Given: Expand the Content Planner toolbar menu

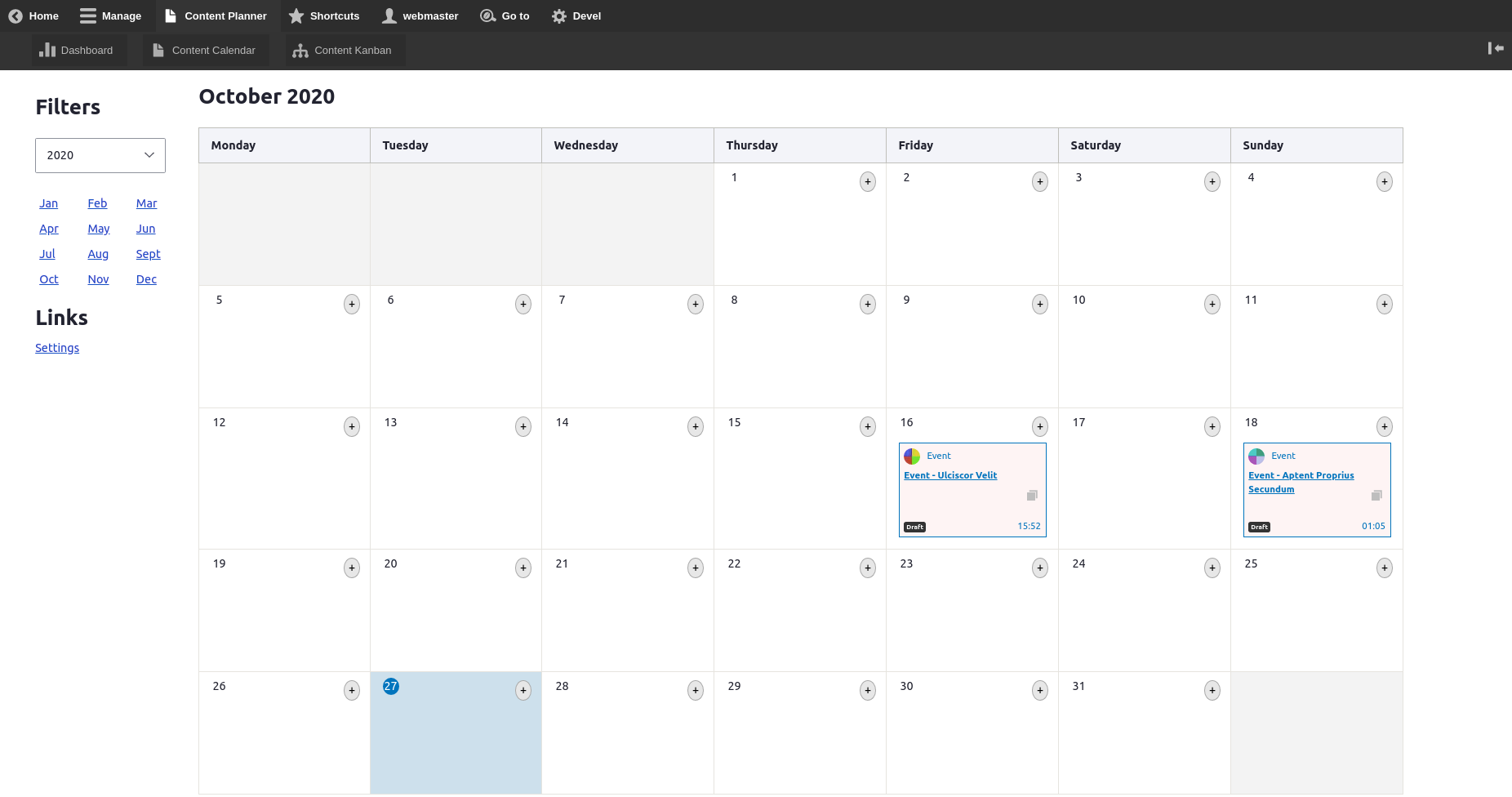Looking at the screenshot, I should [216, 16].
